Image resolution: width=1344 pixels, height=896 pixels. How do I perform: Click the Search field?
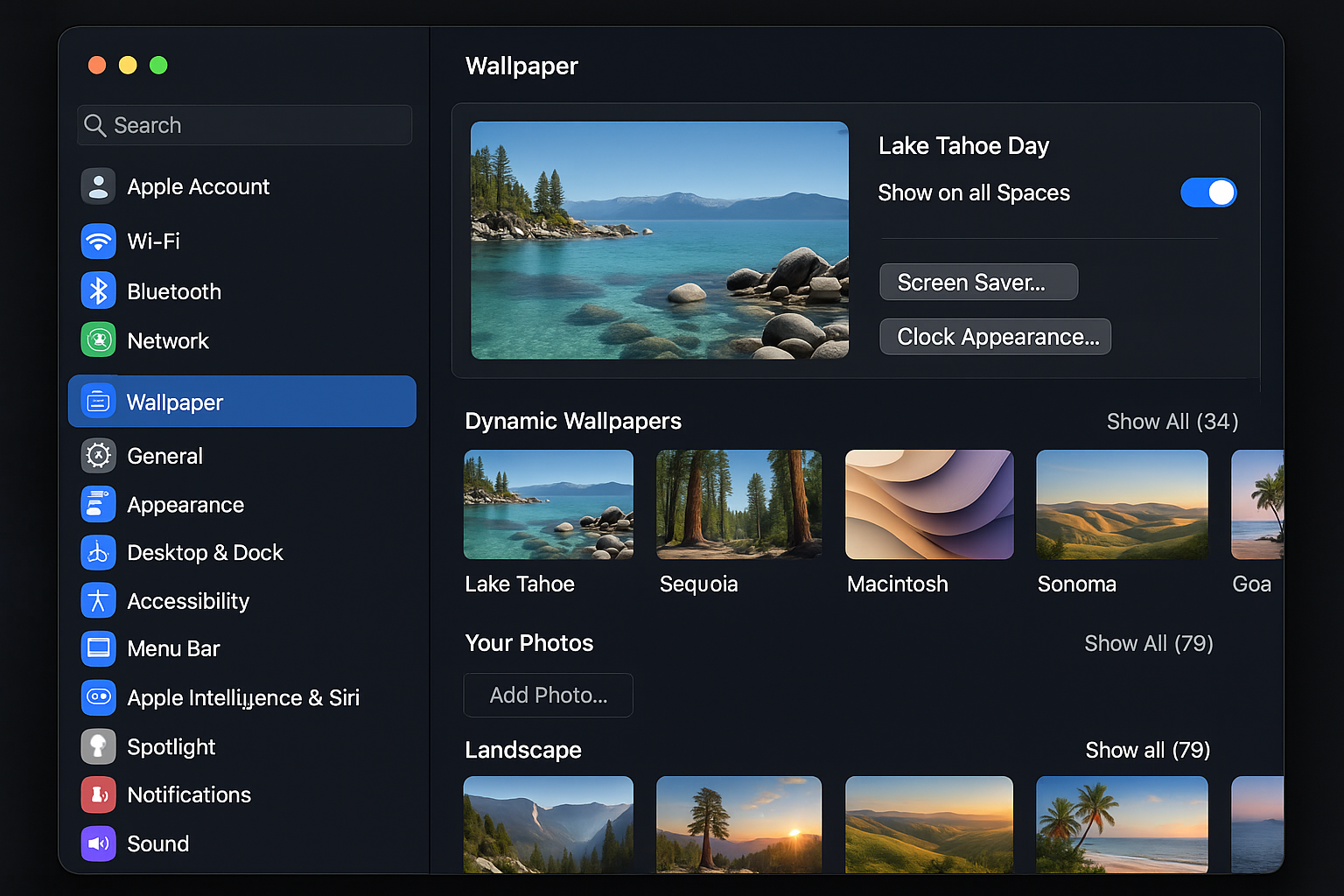(x=243, y=125)
